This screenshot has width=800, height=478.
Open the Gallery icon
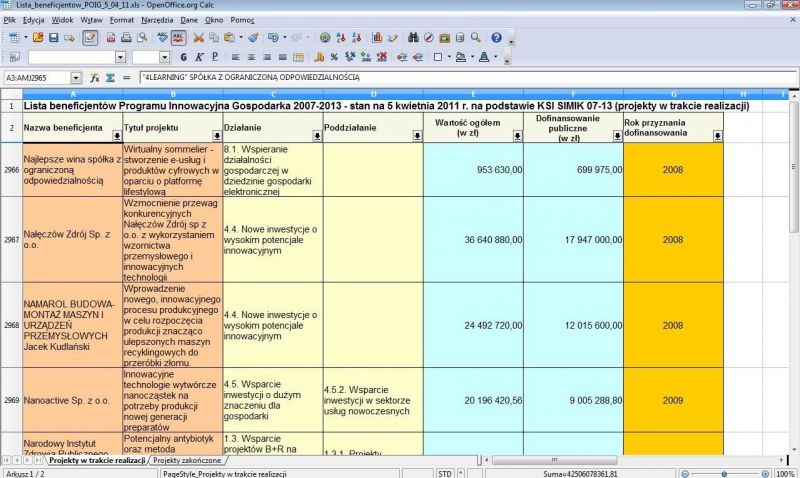(x=444, y=38)
